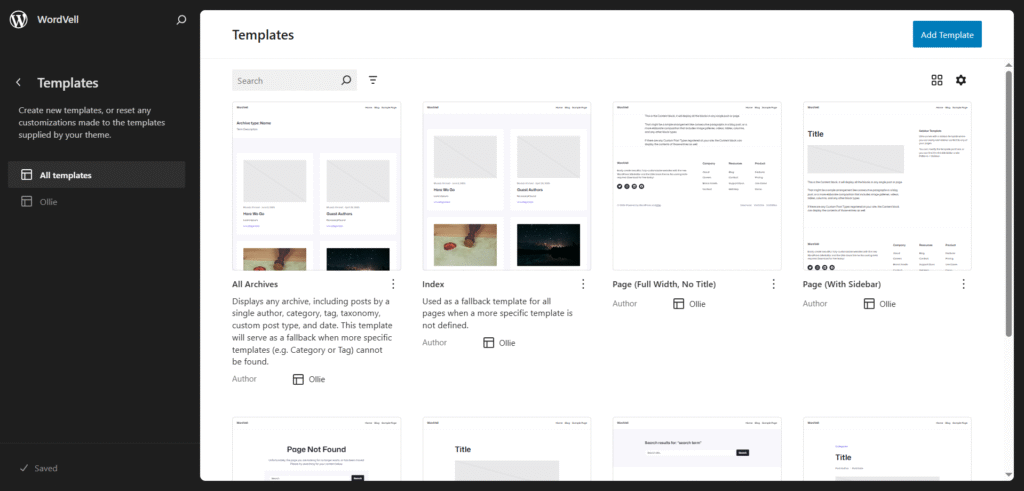Open the Page (With Sidebar) preview thumbnail
Viewport: 1024px width, 491px height.
pyautogui.click(x=887, y=185)
